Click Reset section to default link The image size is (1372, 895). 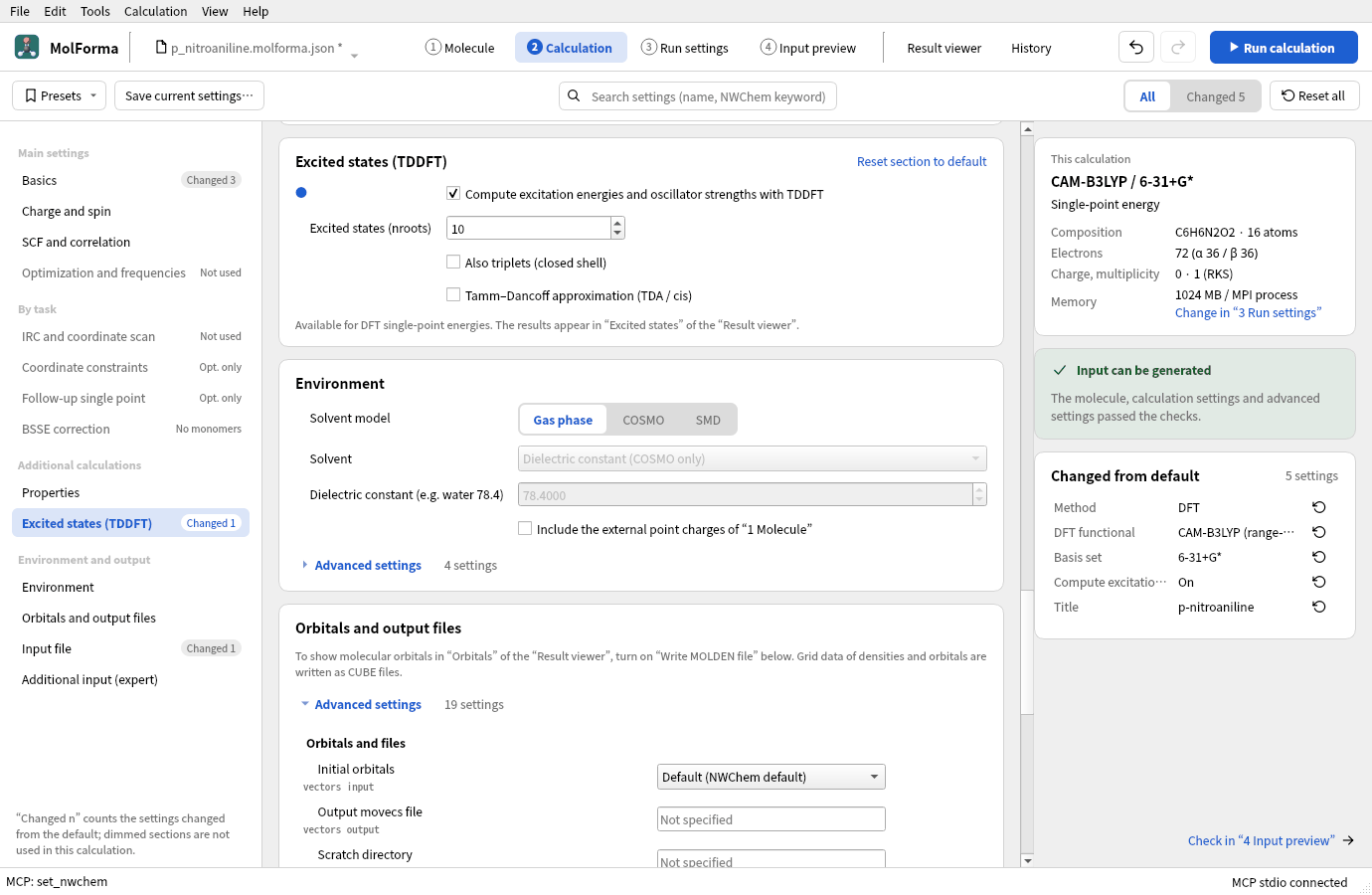tap(922, 161)
